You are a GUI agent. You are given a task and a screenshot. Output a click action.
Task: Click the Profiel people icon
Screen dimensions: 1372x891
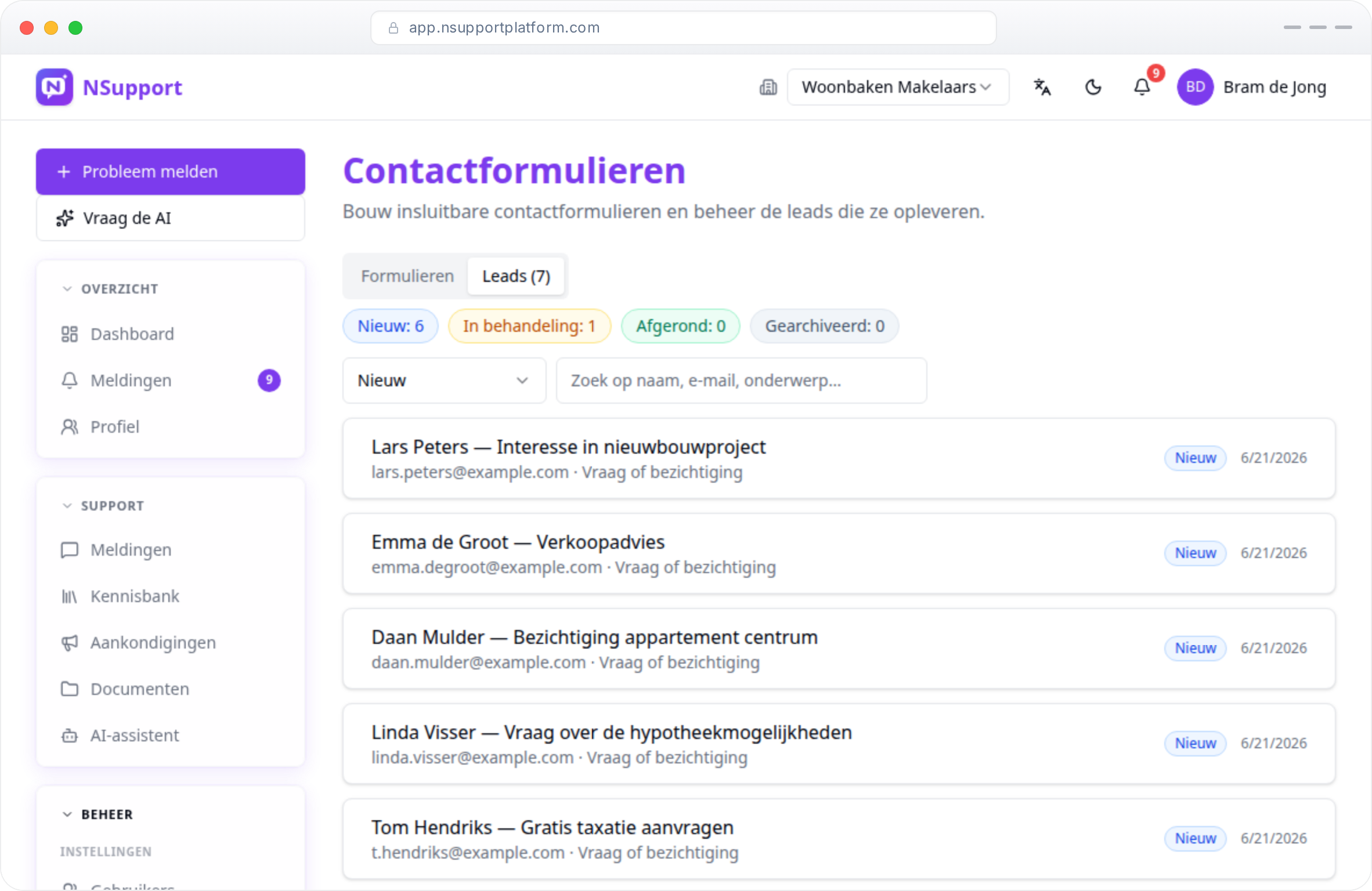click(70, 427)
